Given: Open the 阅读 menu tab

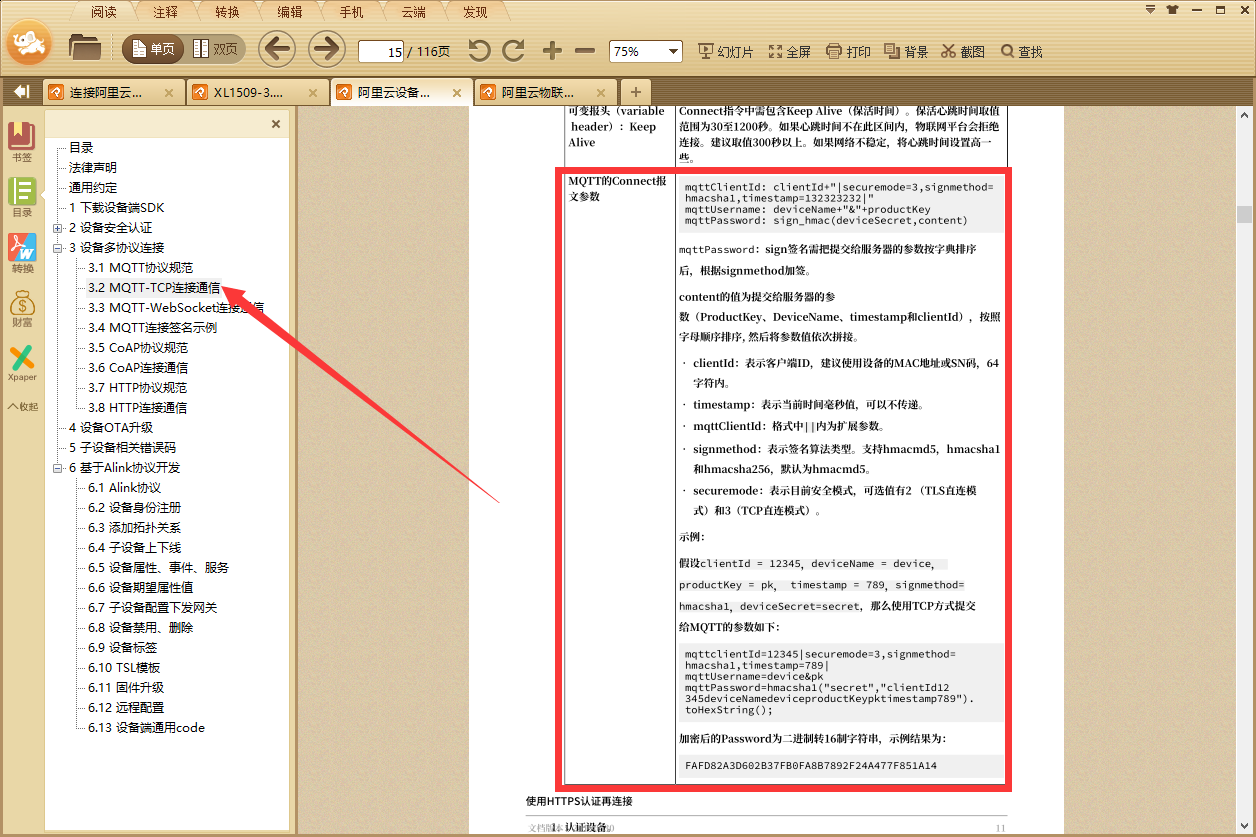Looking at the screenshot, I should pyautogui.click(x=103, y=12).
